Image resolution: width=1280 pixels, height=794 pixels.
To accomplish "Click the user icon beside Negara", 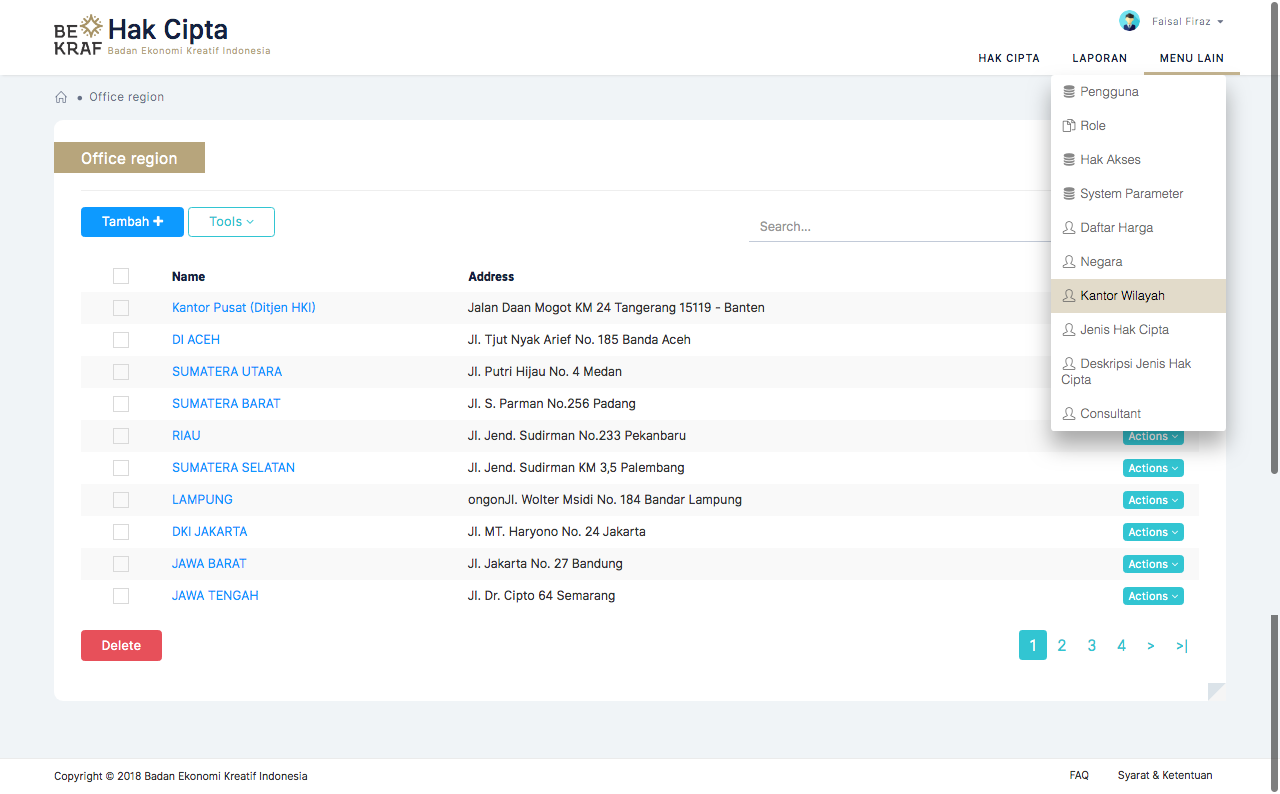I will coord(1069,262).
